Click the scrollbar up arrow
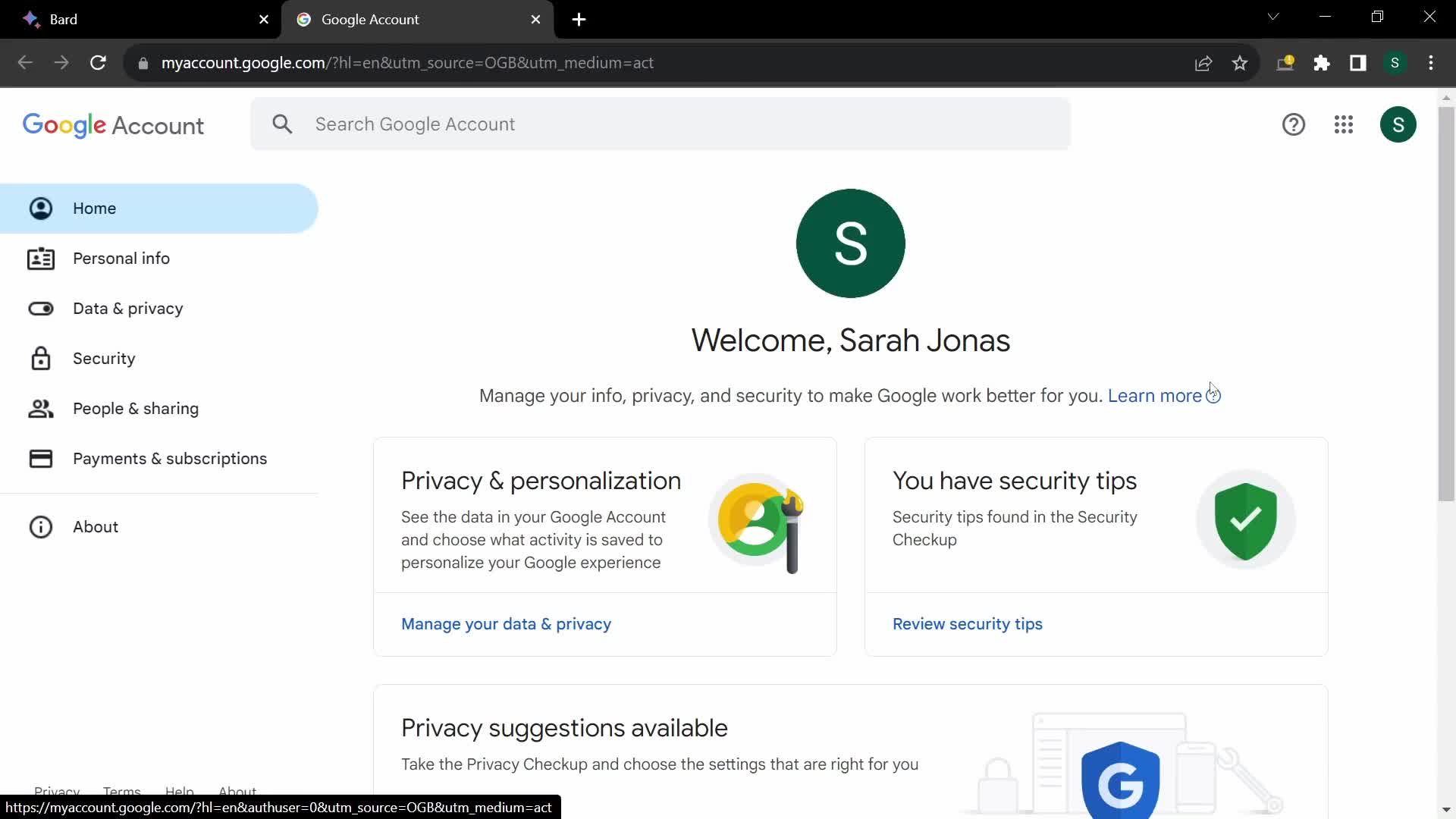 [1446, 98]
